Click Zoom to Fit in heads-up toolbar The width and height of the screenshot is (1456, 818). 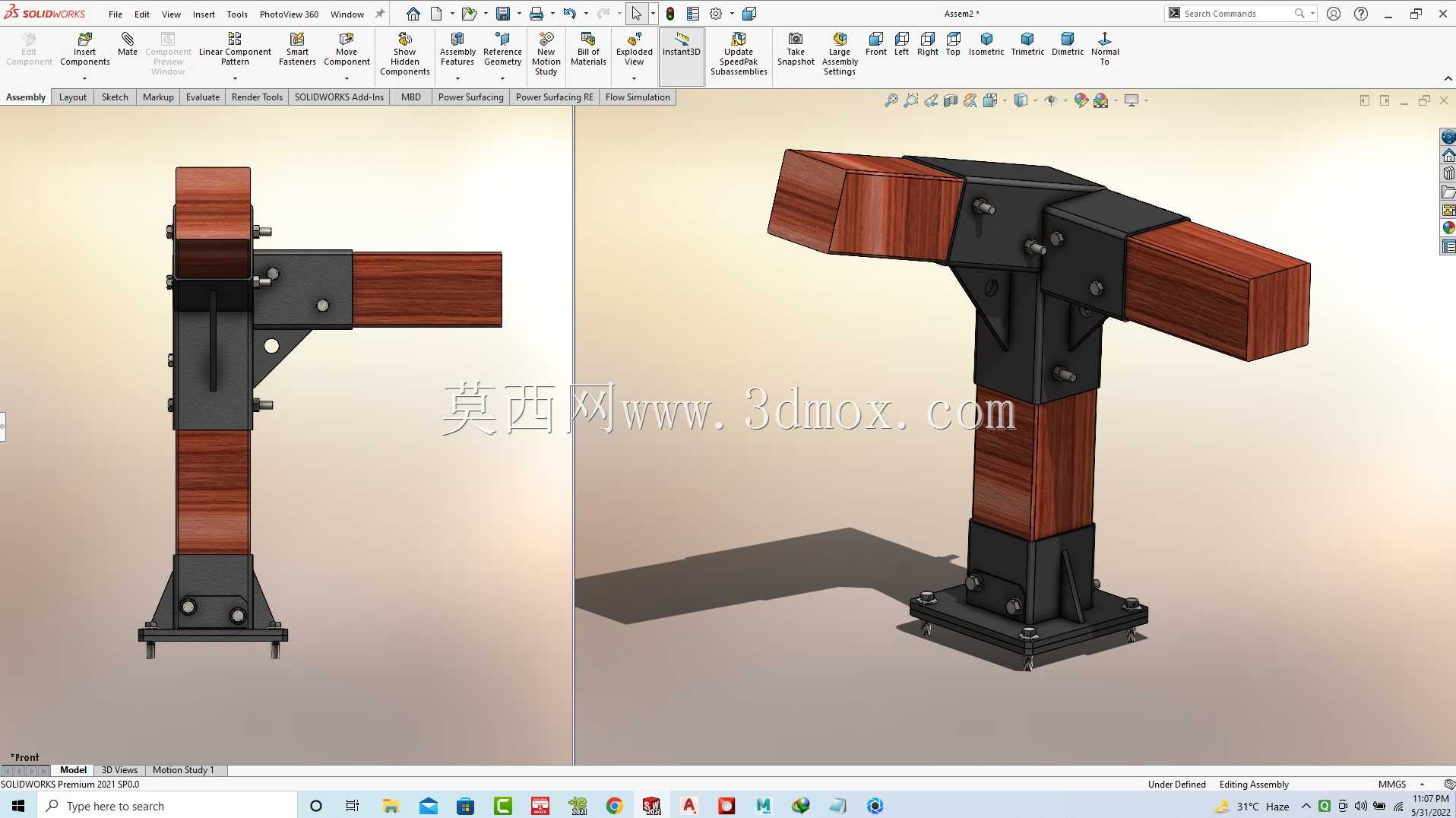coord(891,100)
